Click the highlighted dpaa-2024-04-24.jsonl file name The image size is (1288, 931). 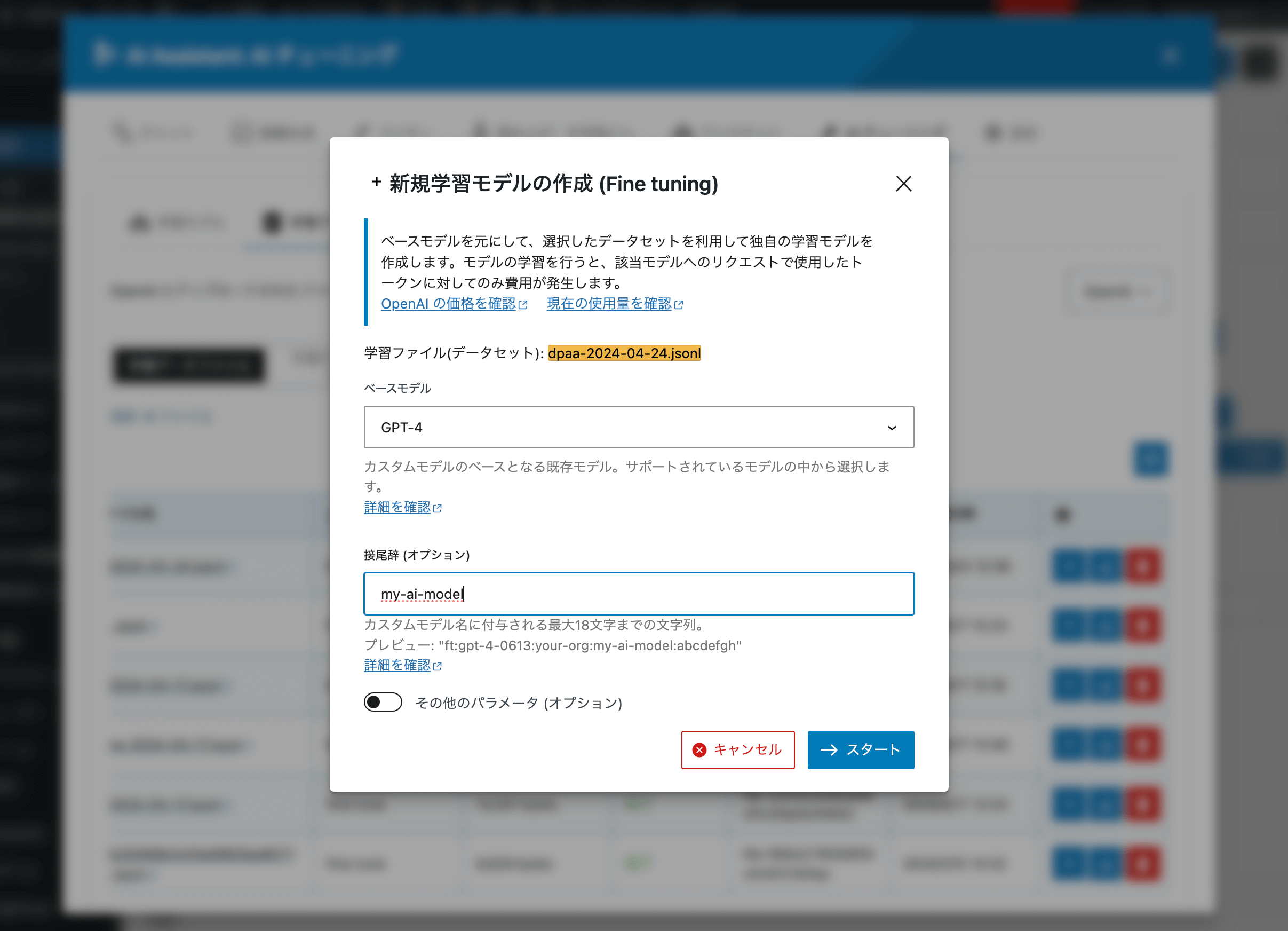click(624, 353)
